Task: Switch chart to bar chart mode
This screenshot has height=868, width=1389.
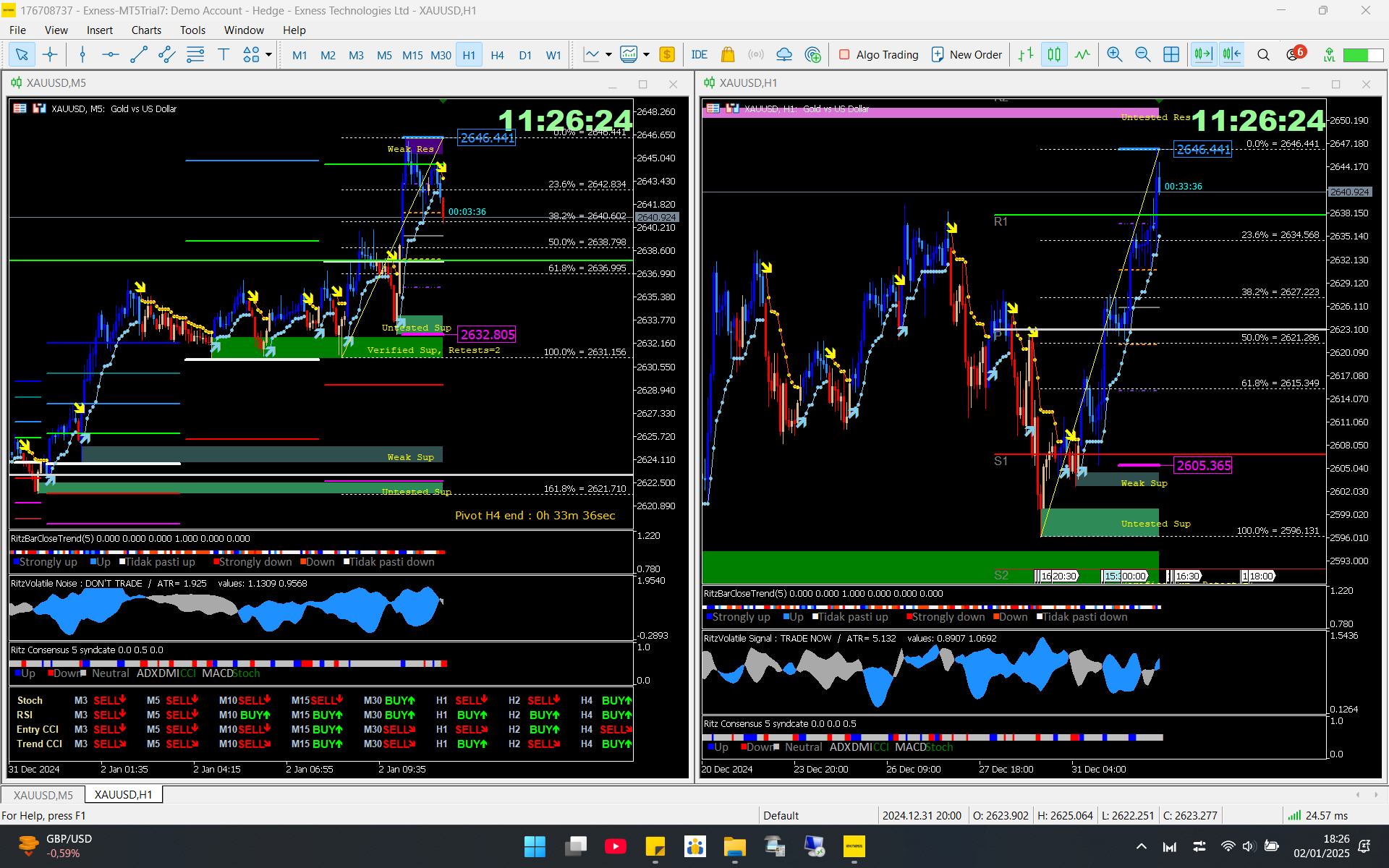Action: point(1025,54)
